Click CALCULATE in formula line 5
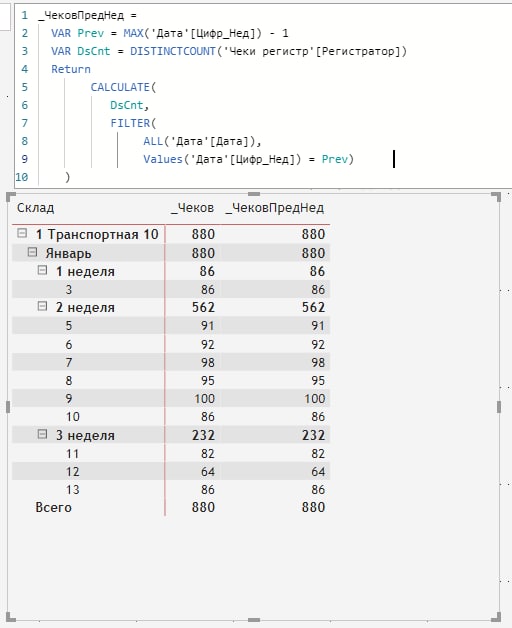Screen dimensions: 512x628 point(120,87)
